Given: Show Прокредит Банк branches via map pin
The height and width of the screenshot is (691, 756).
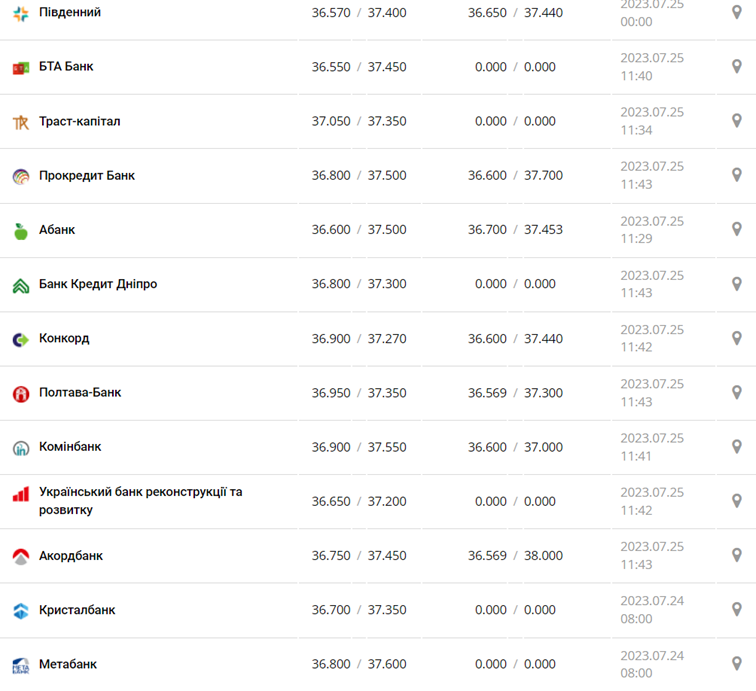Looking at the screenshot, I should point(737,175).
